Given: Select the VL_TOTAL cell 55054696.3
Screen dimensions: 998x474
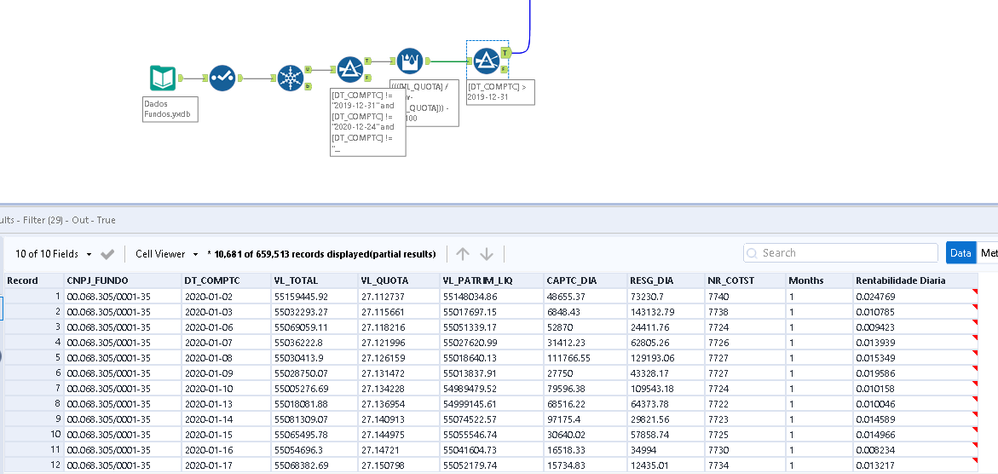Looking at the screenshot, I should tap(314, 449).
